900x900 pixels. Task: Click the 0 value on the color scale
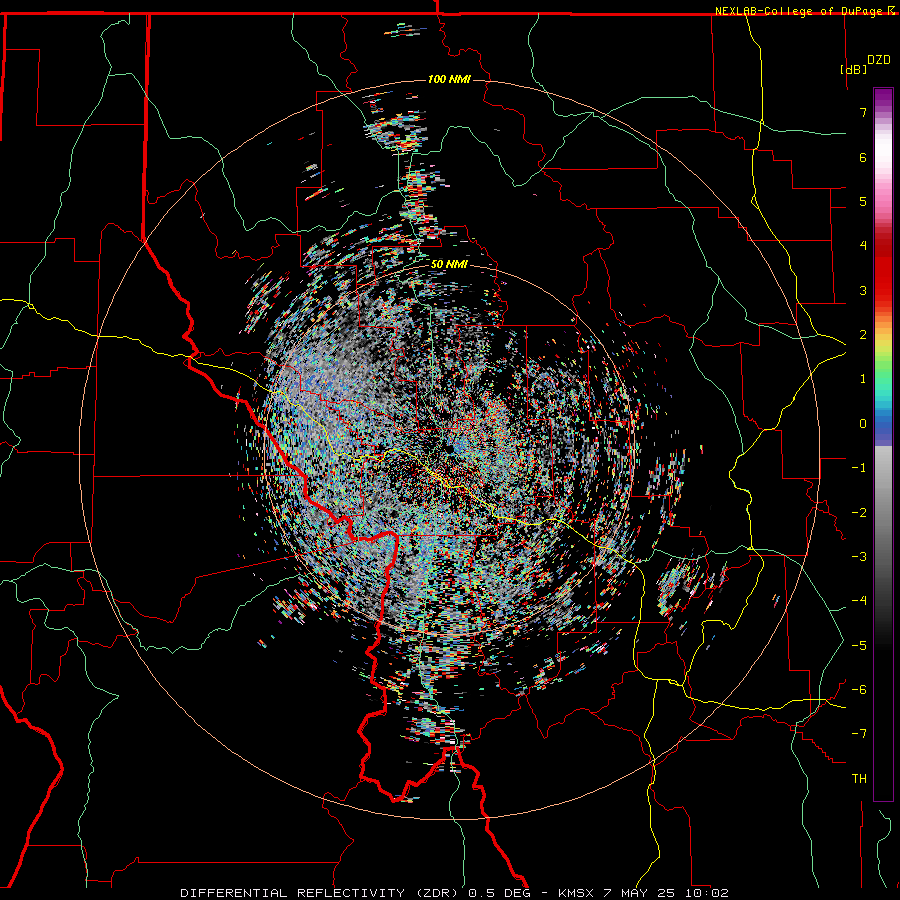(863, 424)
